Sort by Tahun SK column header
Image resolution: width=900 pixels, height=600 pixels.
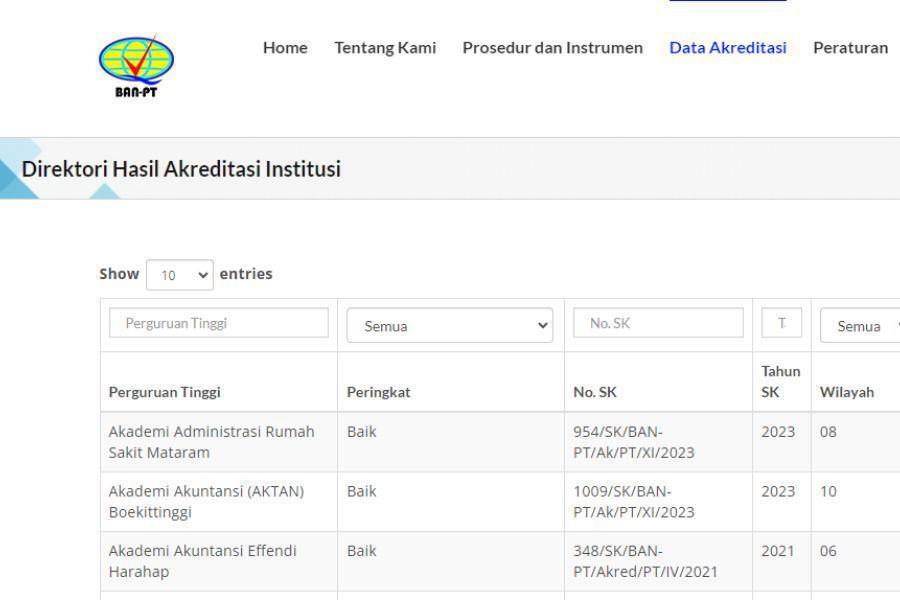[781, 382]
